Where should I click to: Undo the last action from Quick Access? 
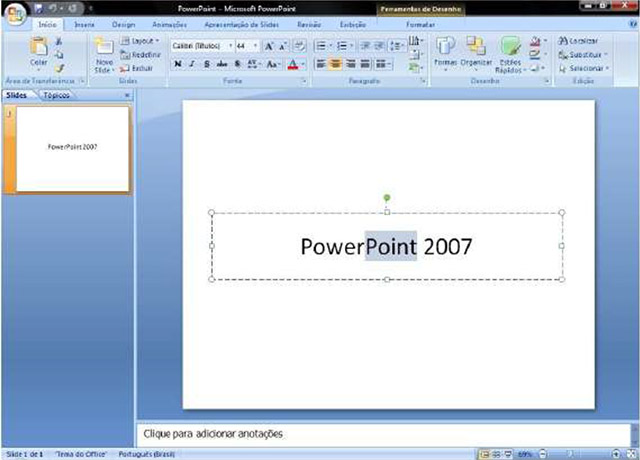(53, 8)
